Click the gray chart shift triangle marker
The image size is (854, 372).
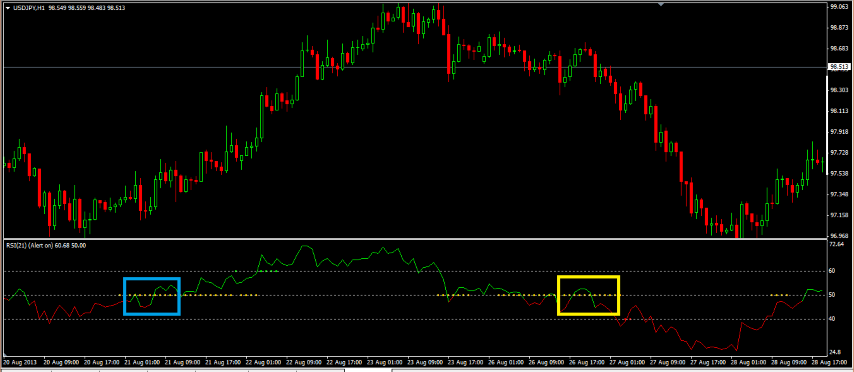pos(661,4)
